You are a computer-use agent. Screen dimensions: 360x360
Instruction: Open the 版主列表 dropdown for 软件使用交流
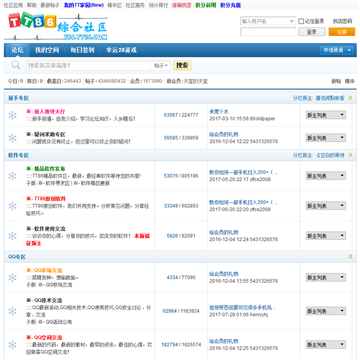(x=326, y=236)
